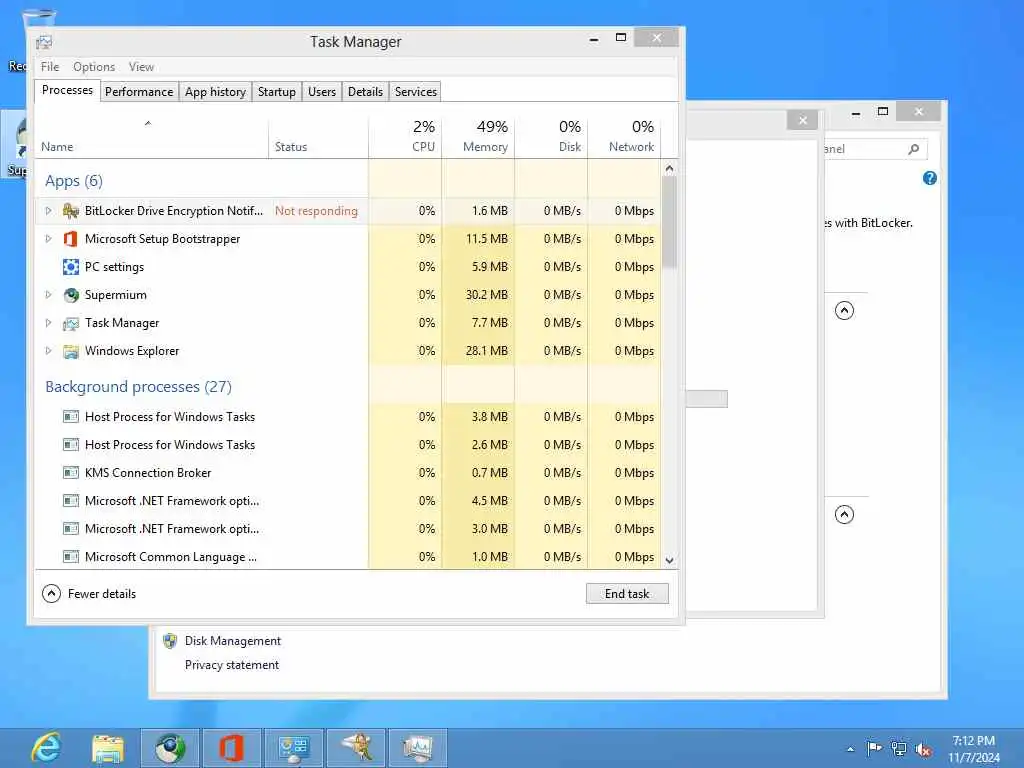The image size is (1024, 768).
Task: Open the View menu
Action: click(141, 67)
